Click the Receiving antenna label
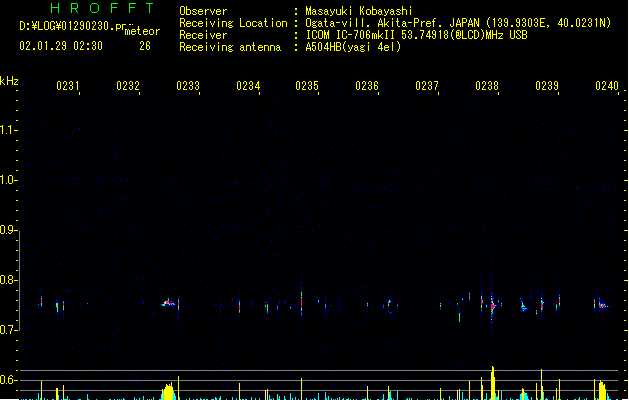The height and width of the screenshot is (400, 629). coord(230,47)
